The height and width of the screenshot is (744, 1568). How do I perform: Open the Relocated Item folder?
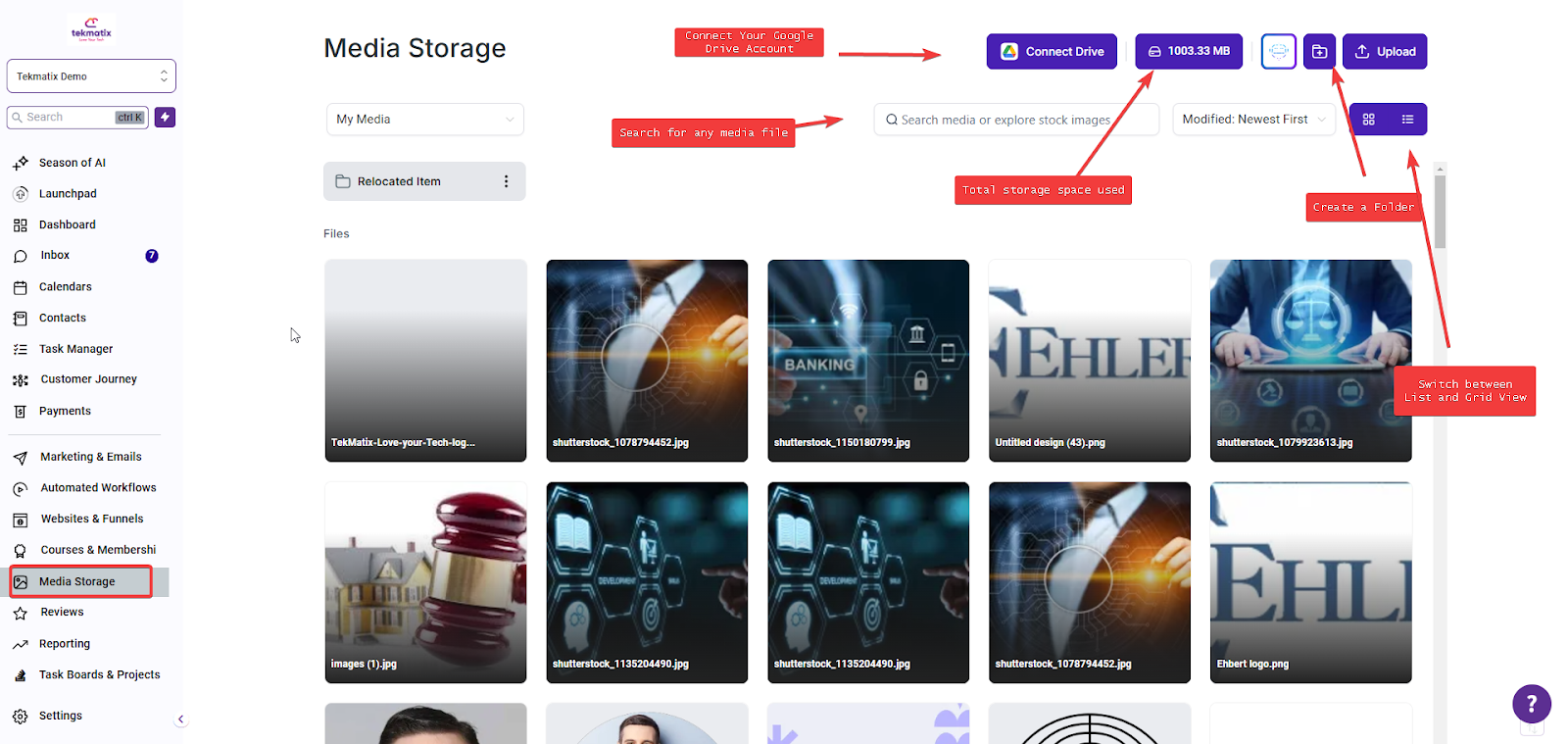tap(424, 181)
